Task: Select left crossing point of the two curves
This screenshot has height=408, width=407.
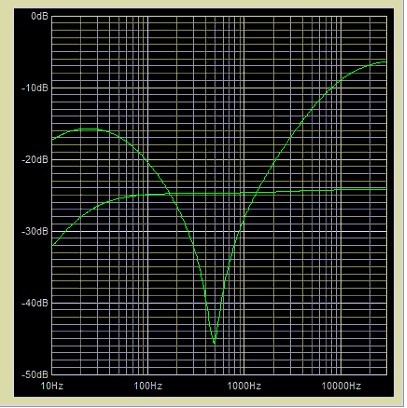Action: pyautogui.click(x=169, y=194)
